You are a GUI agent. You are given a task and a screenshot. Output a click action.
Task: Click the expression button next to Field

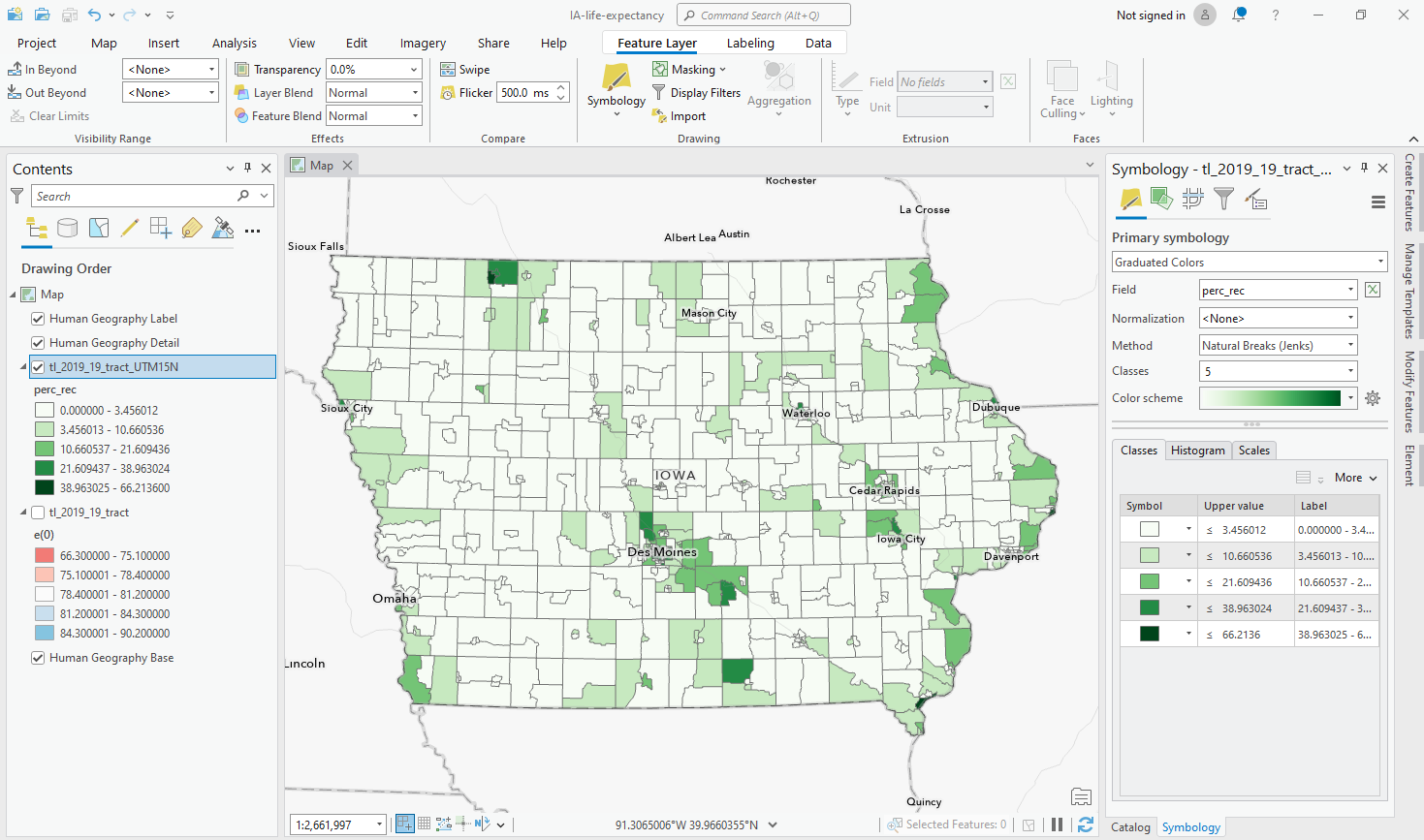[1373, 290]
